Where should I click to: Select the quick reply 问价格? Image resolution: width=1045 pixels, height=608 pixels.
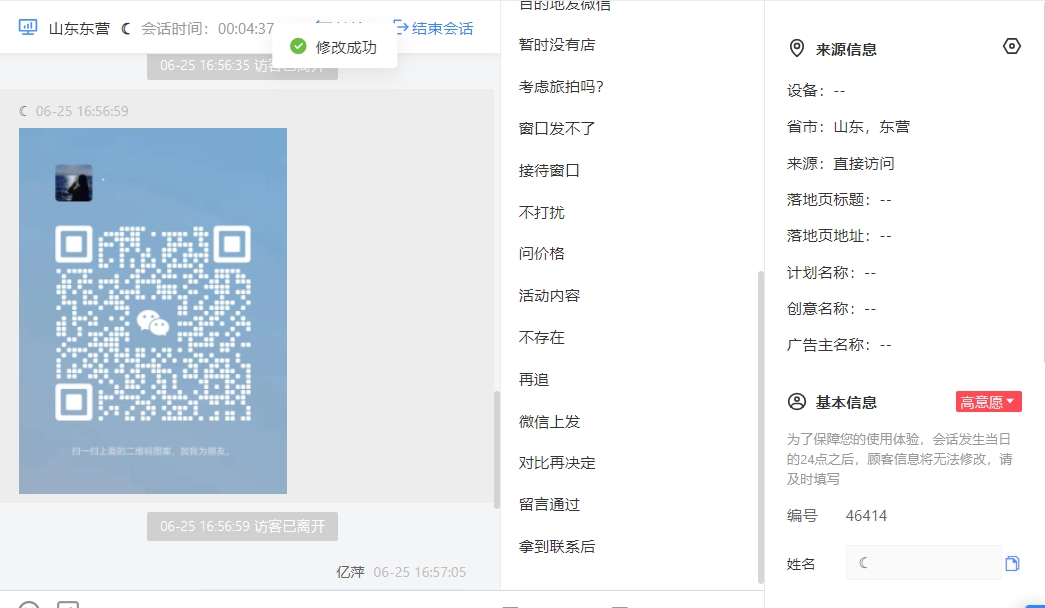point(542,254)
